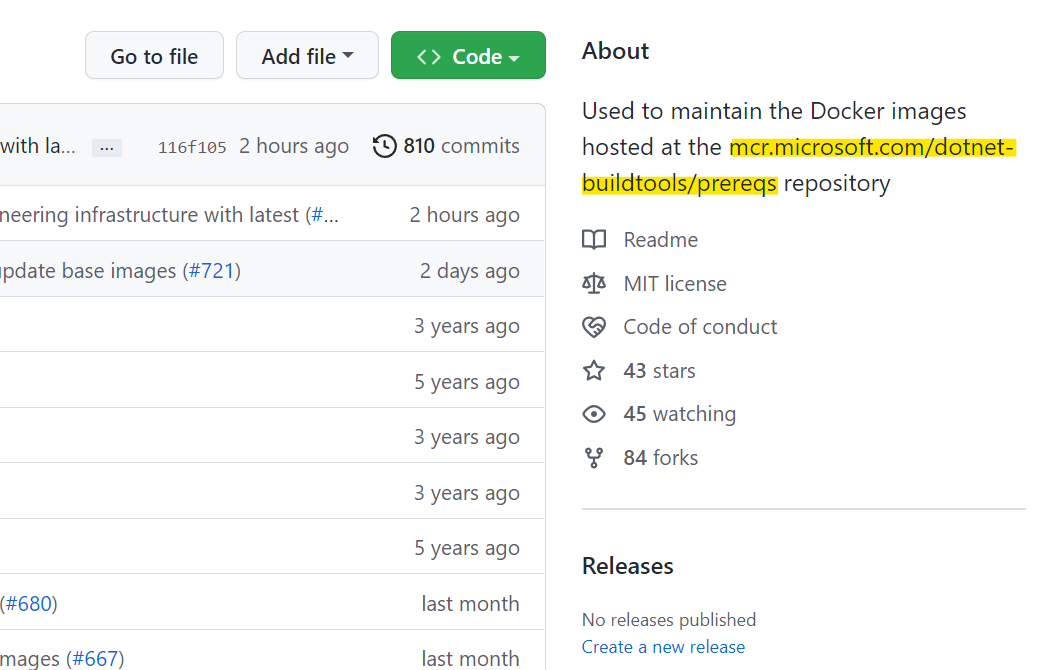The height and width of the screenshot is (670, 1053).
Task: Expand the green Code dropdown
Action: pyautogui.click(x=468, y=56)
